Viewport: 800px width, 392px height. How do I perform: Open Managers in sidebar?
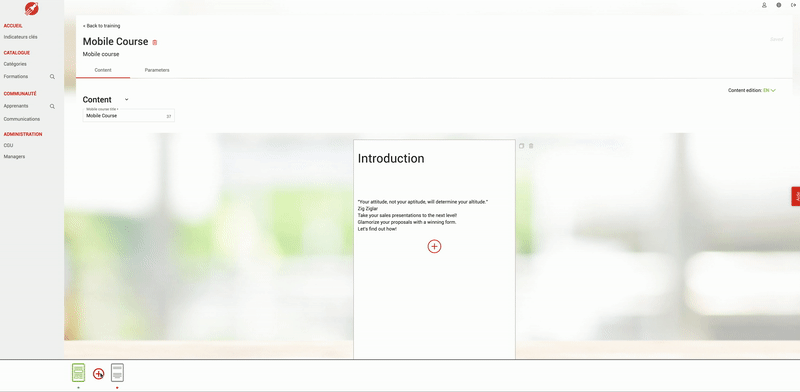14,157
